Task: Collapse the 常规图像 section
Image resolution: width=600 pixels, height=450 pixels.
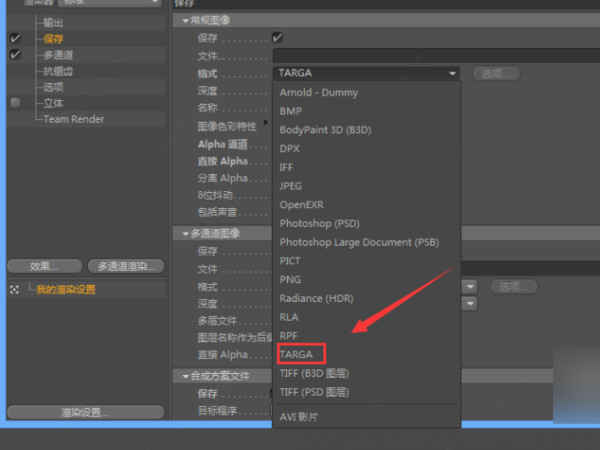Action: click(x=186, y=20)
